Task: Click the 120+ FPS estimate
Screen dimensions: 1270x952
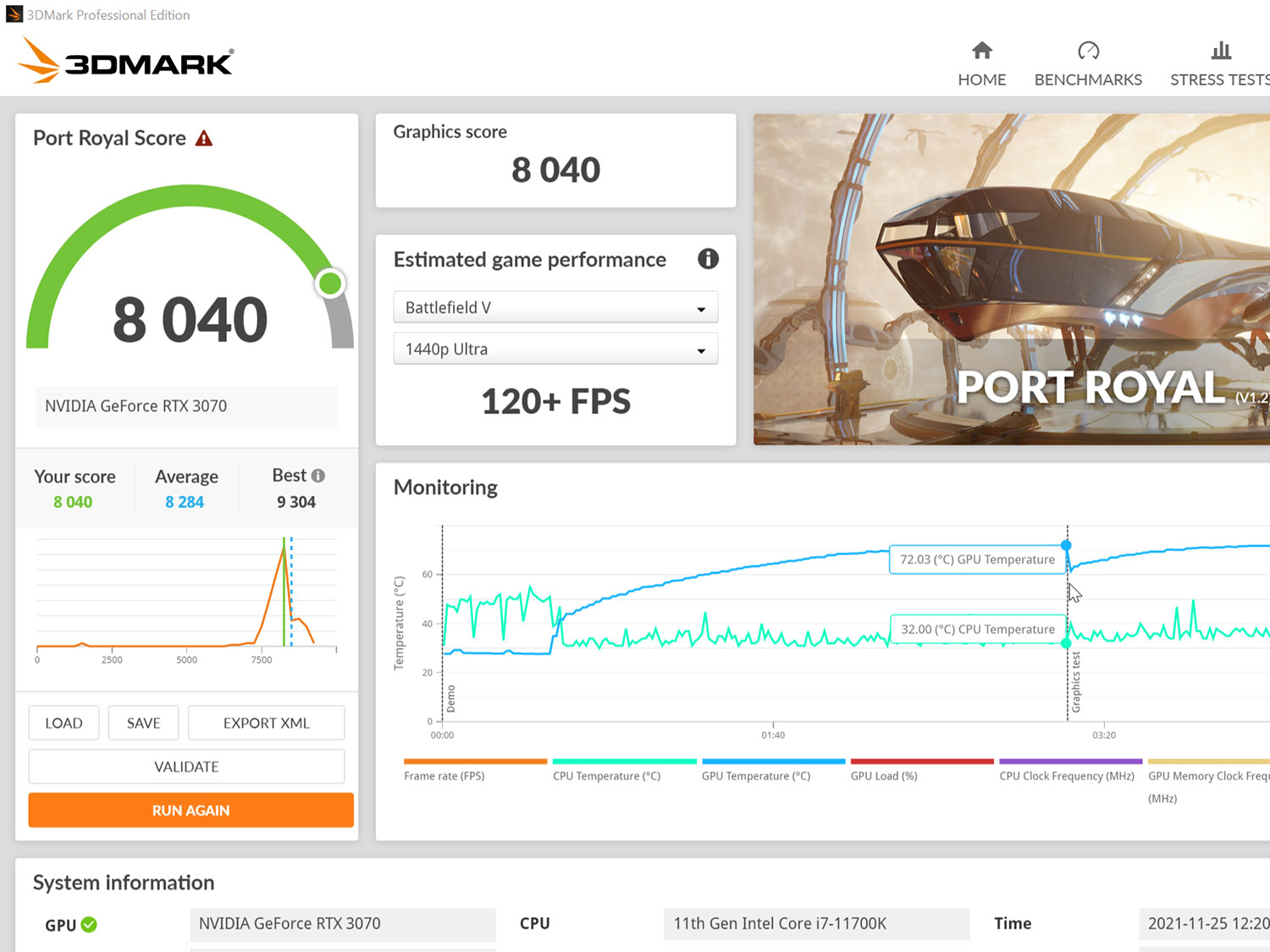Action: tap(556, 401)
